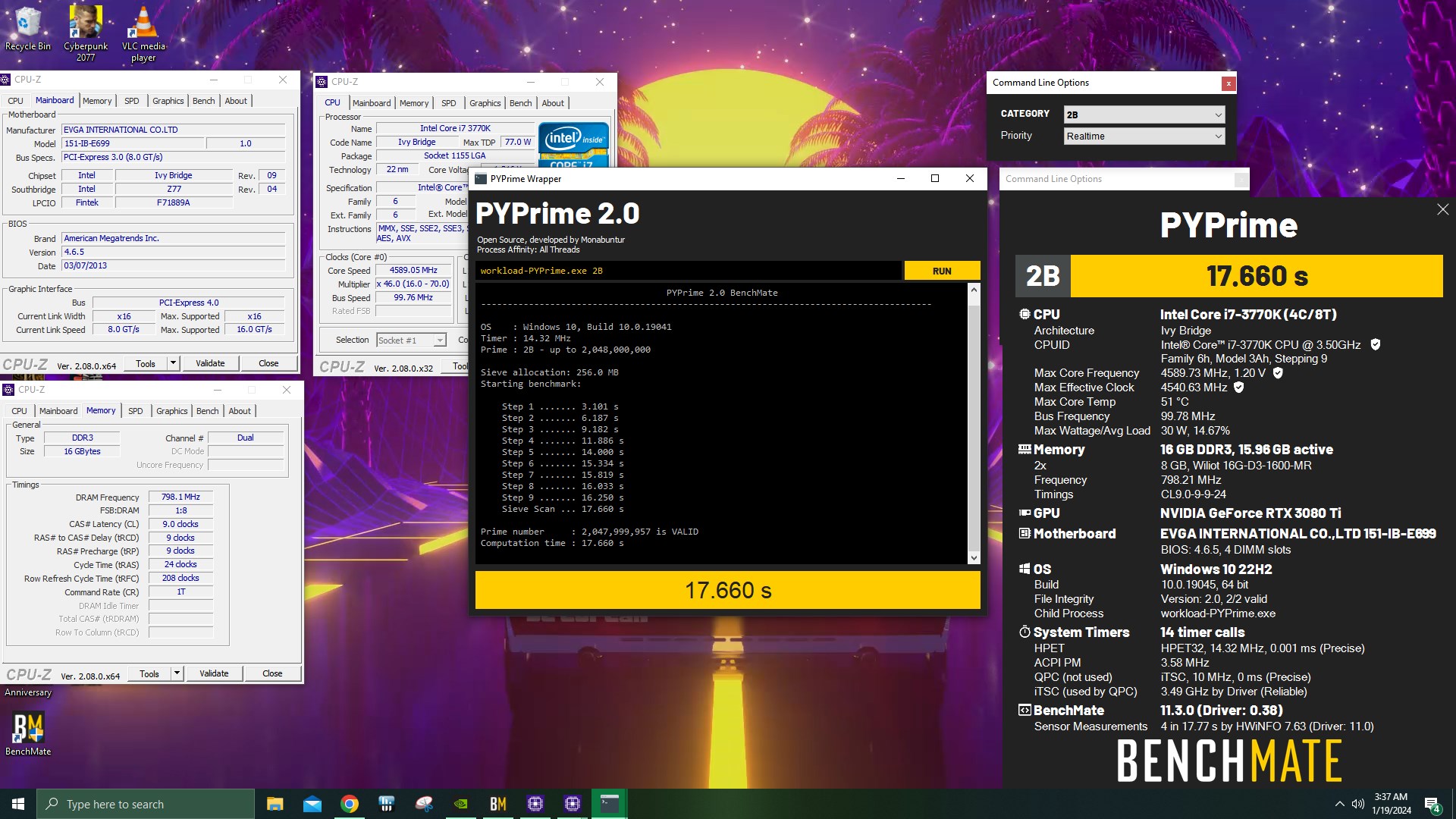Click the shield beside Max Effective Clock
1456x819 pixels.
pyautogui.click(x=1239, y=387)
